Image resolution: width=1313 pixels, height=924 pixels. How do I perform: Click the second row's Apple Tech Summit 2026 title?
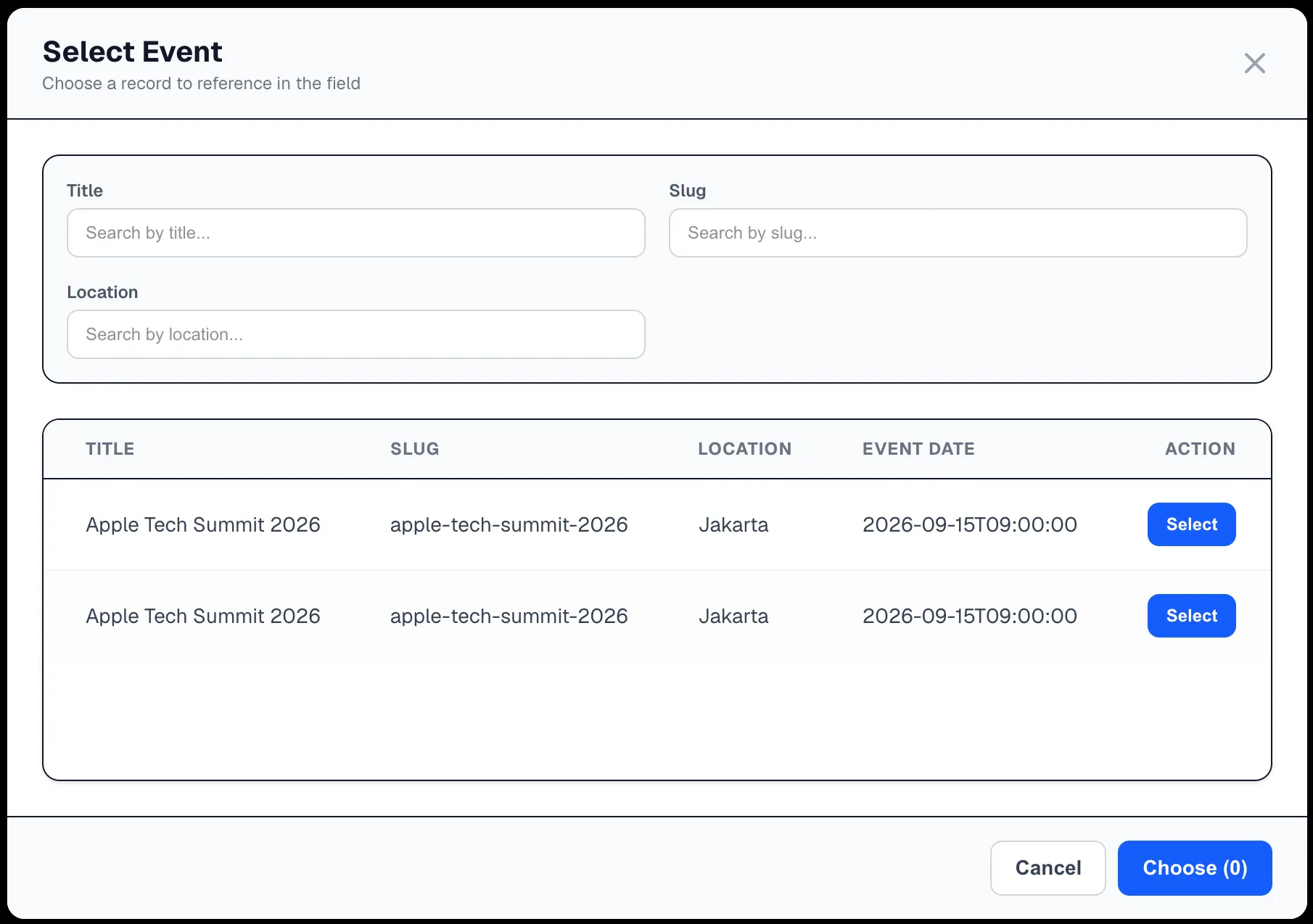[x=203, y=616]
